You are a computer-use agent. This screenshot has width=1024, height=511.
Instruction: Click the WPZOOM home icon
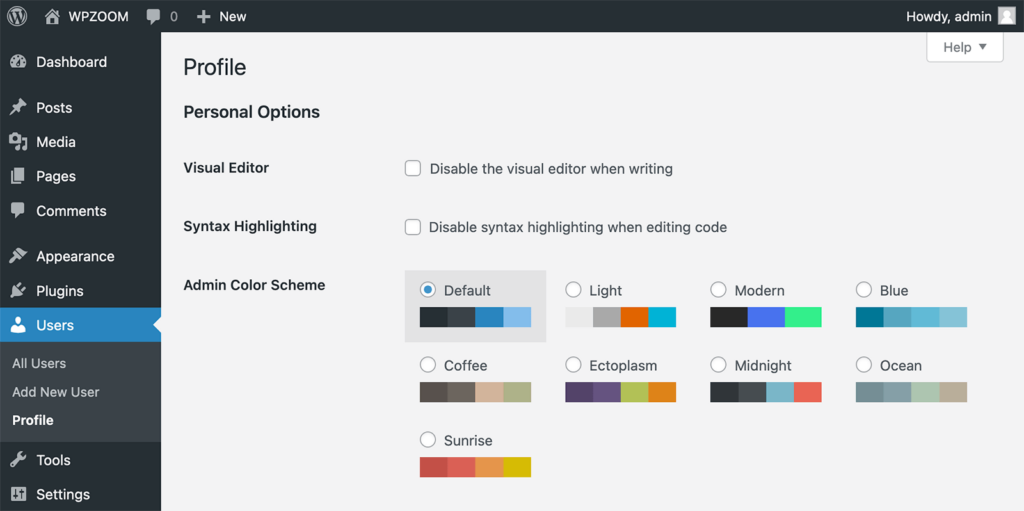point(52,16)
